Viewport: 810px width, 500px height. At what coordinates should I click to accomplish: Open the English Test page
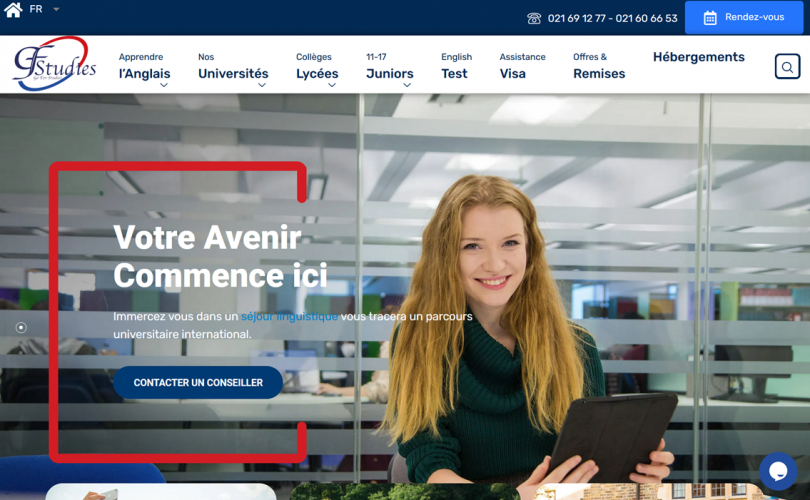click(456, 66)
